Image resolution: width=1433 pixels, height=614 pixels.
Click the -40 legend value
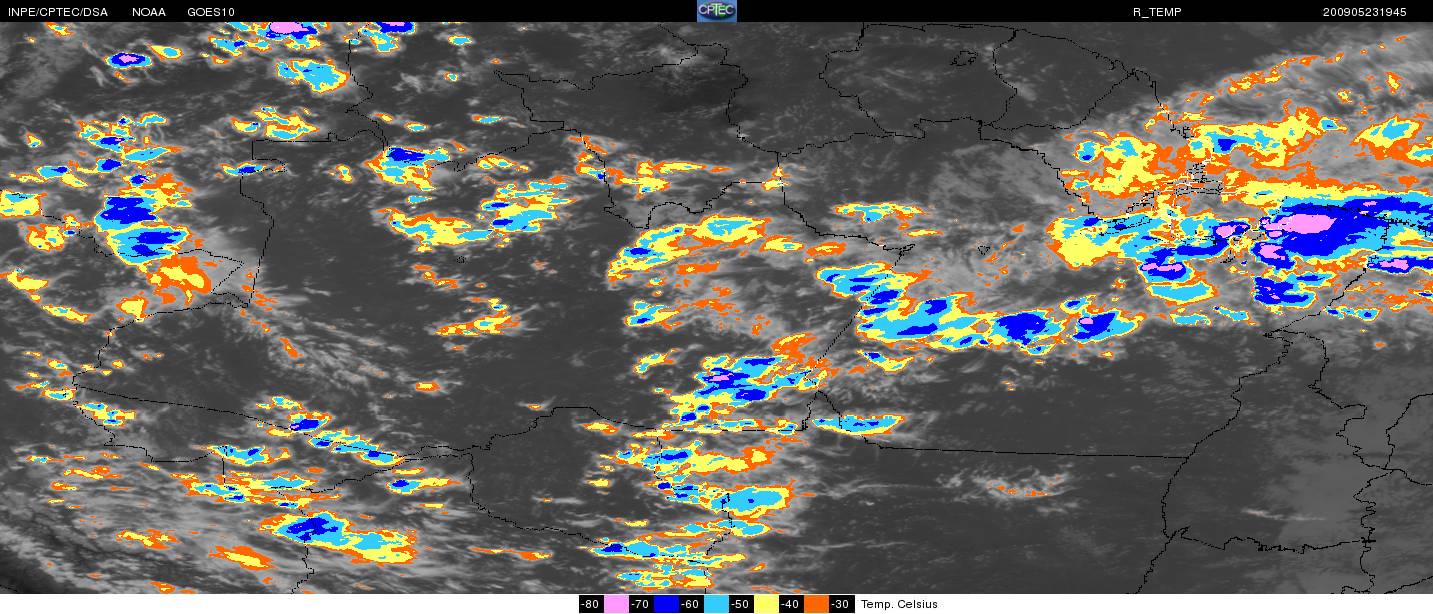pyautogui.click(x=791, y=604)
